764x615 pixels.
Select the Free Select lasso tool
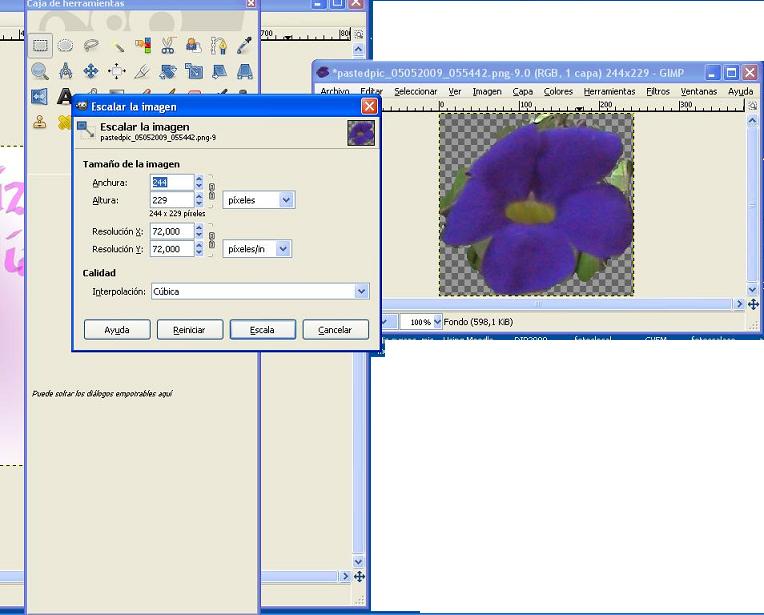click(x=91, y=46)
